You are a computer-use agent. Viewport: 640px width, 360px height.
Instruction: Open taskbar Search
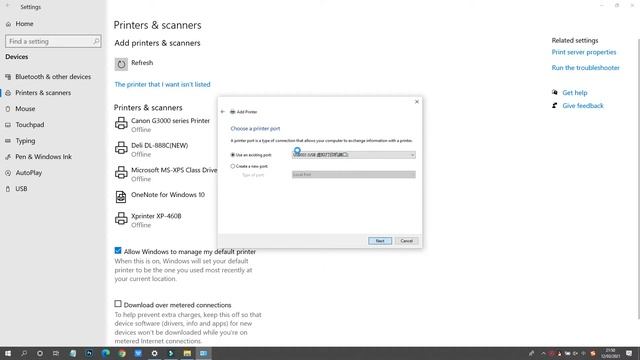click(x=24, y=353)
